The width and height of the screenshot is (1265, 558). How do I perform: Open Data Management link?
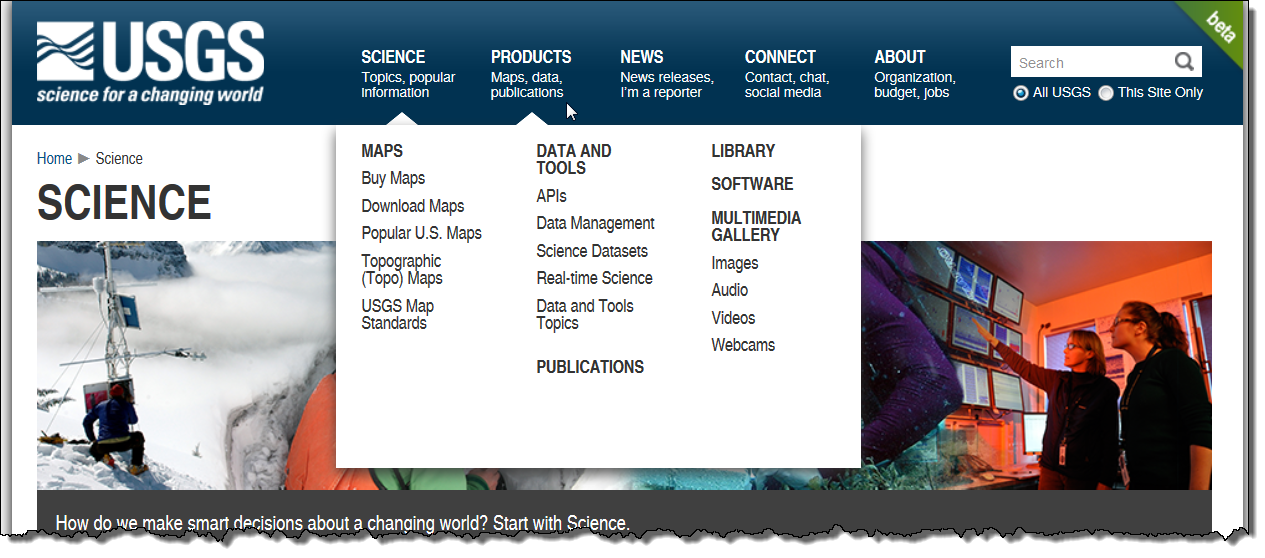(595, 223)
